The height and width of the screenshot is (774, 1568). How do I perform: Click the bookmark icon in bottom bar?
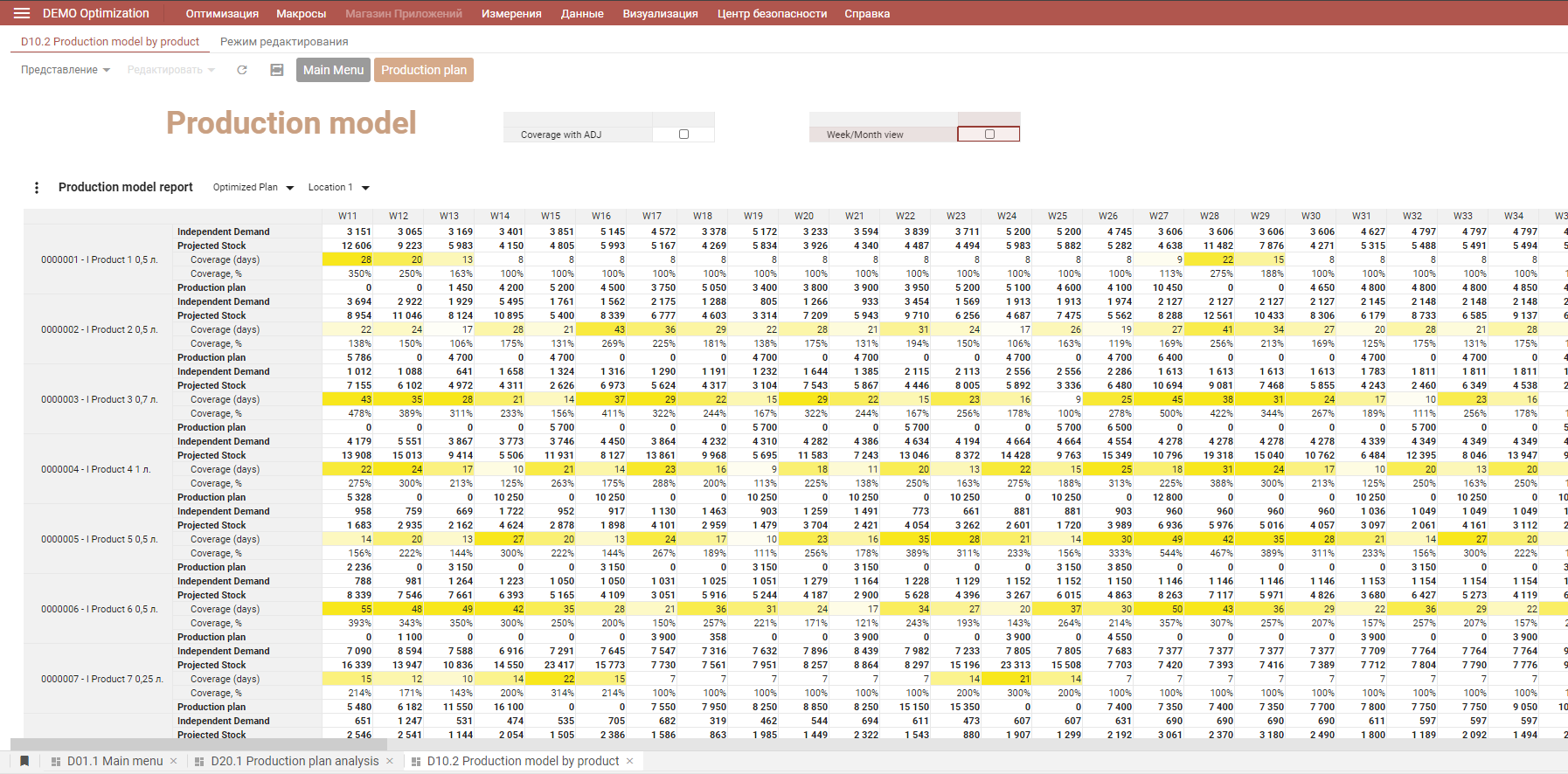(x=24, y=761)
